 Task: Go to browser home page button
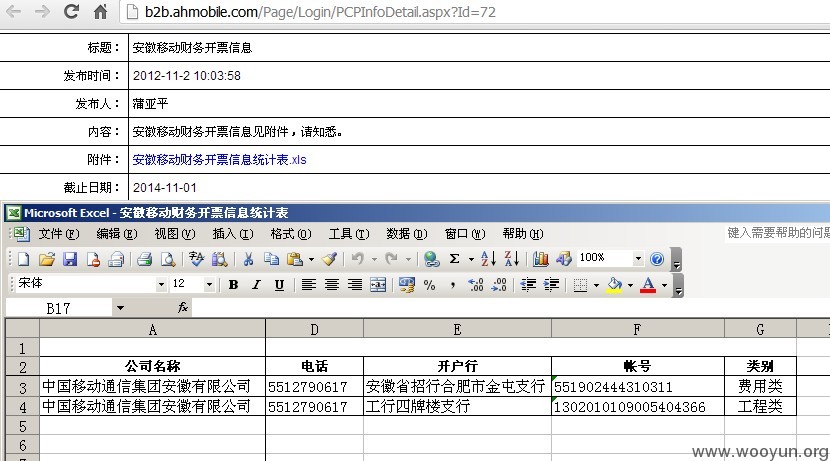point(100,12)
